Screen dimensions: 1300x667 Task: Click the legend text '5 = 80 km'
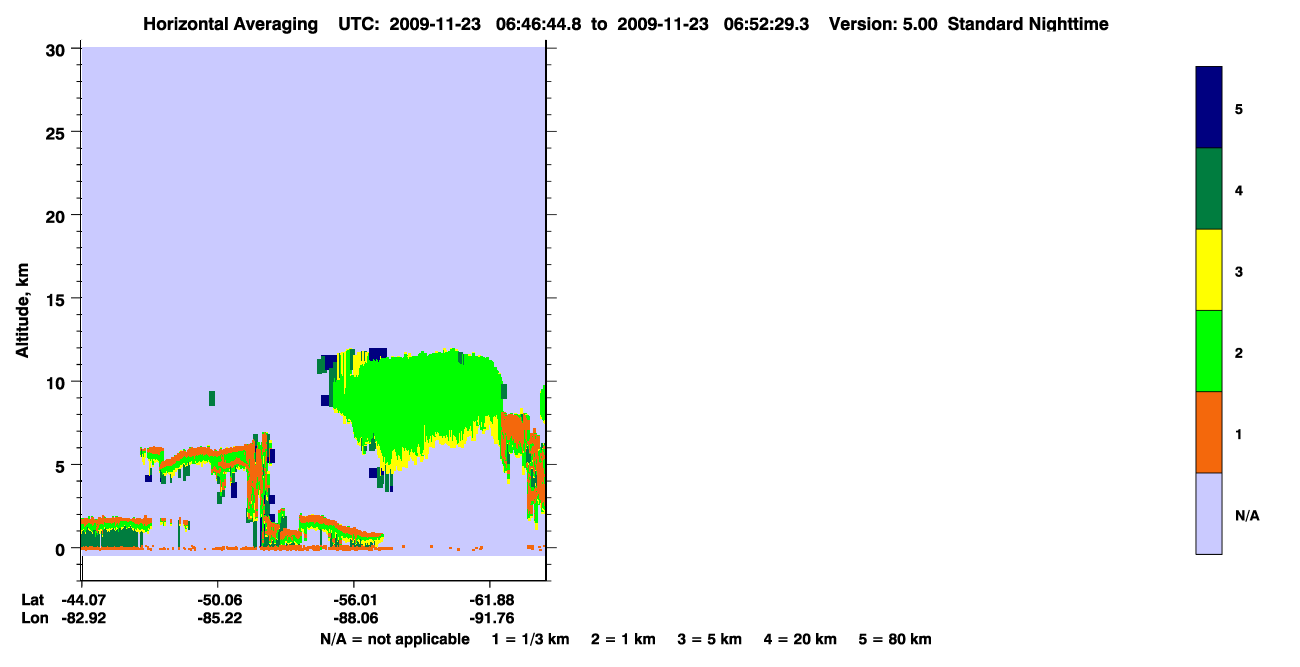point(895,640)
